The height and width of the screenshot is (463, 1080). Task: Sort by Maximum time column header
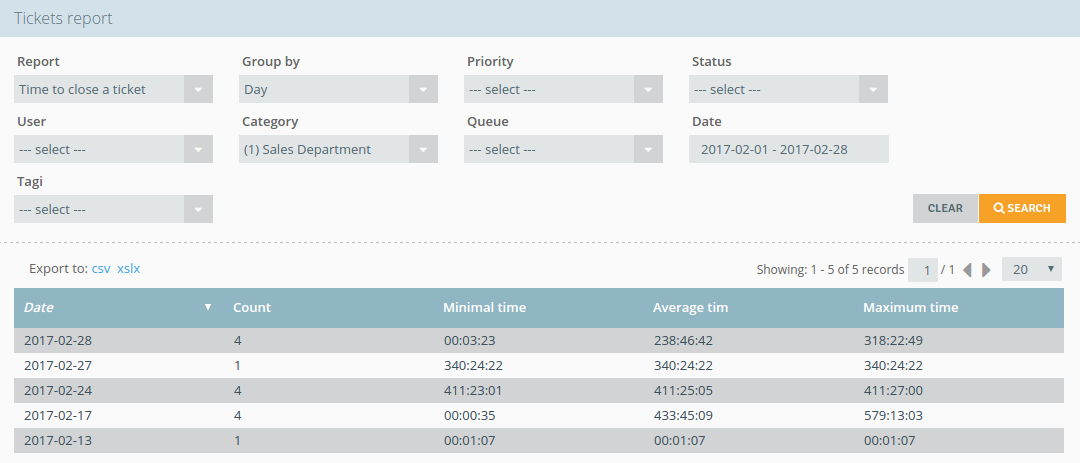(x=911, y=308)
